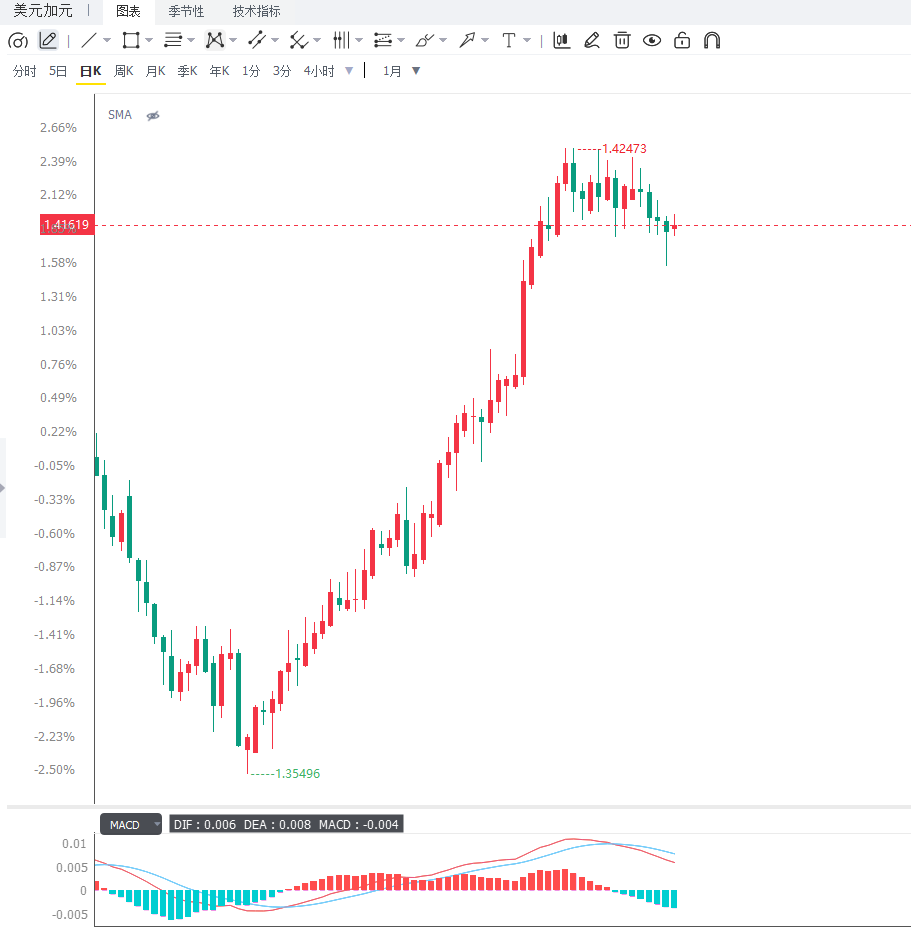The height and width of the screenshot is (934, 911).
Task: Click the 1.41619 current price label
Action: click(x=67, y=225)
